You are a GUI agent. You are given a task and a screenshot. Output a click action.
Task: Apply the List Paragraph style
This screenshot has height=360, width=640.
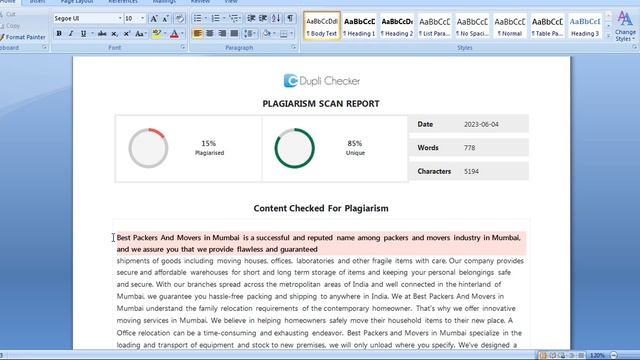pos(434,26)
